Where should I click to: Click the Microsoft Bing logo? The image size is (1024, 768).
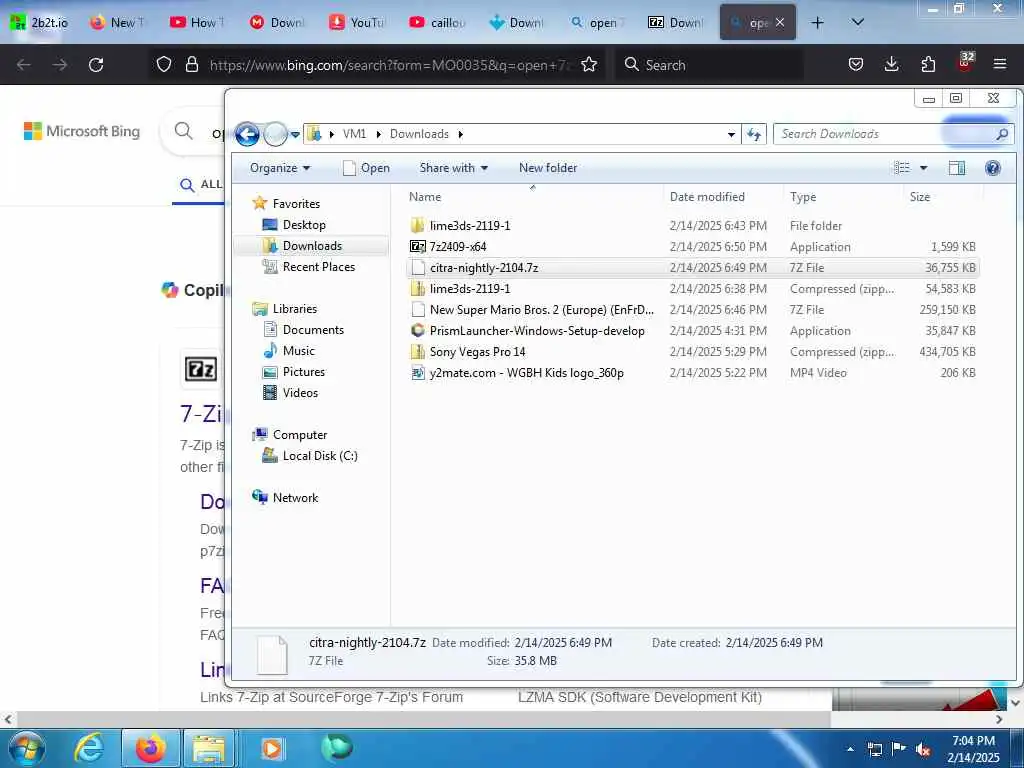(82, 131)
